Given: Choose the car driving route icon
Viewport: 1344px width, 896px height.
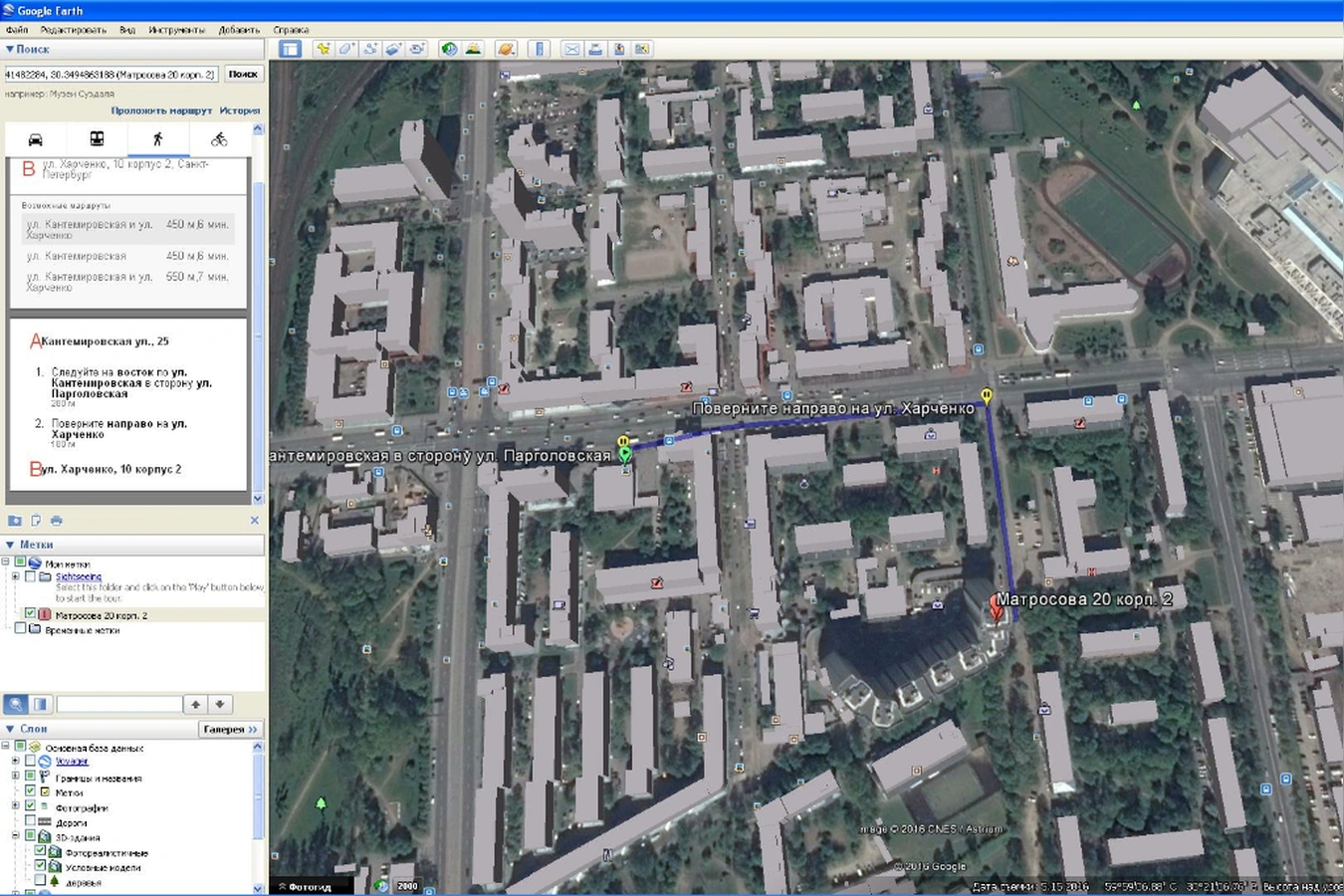Looking at the screenshot, I should (36, 139).
